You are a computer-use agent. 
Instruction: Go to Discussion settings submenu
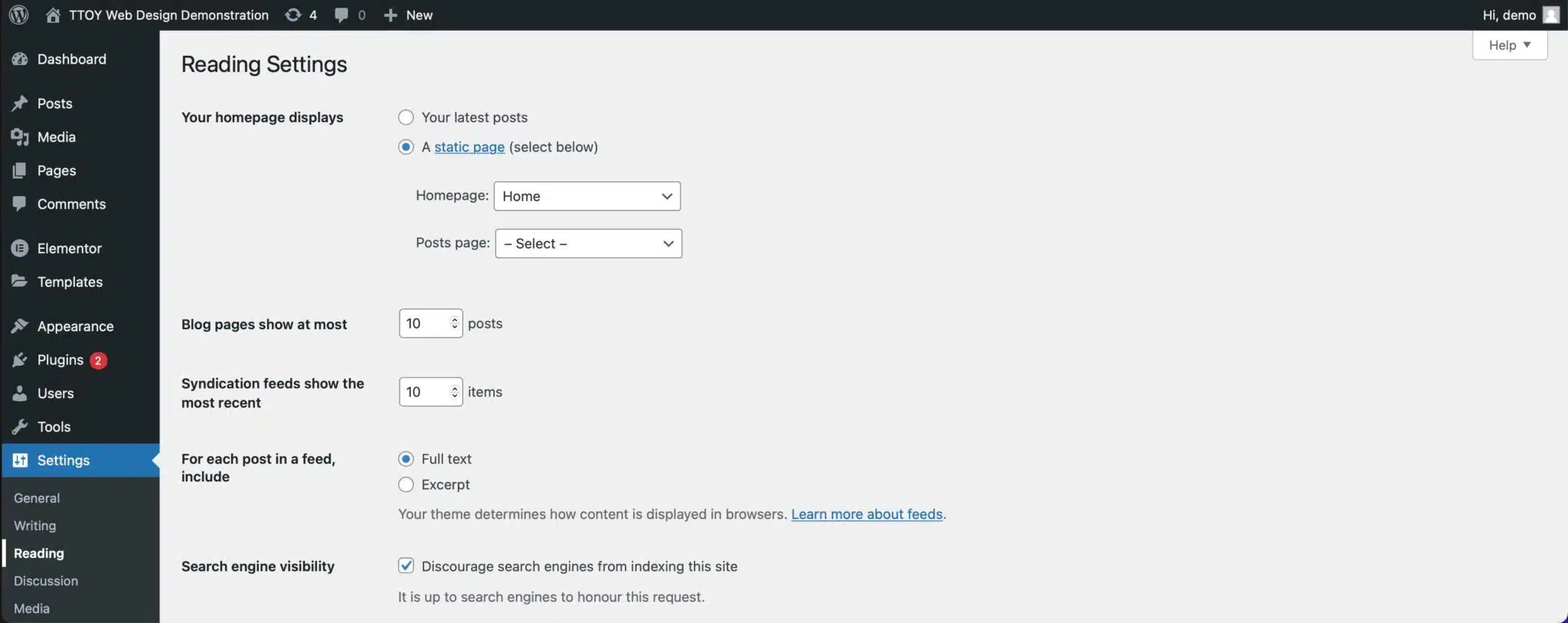point(46,581)
